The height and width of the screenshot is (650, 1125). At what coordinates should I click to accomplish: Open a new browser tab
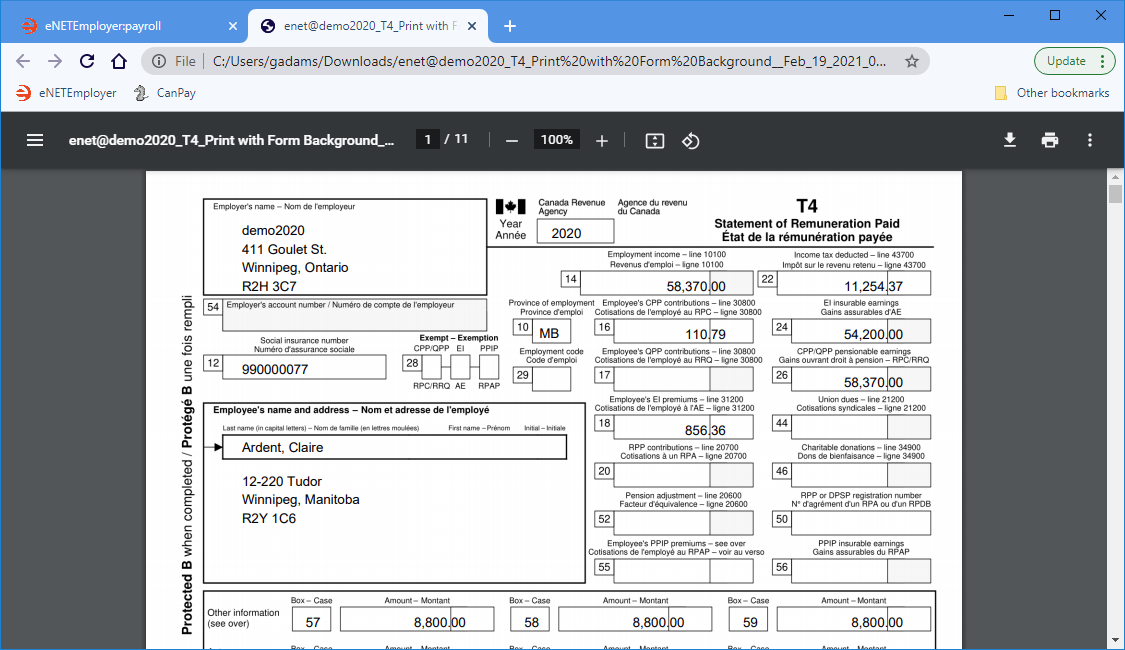[x=509, y=25]
